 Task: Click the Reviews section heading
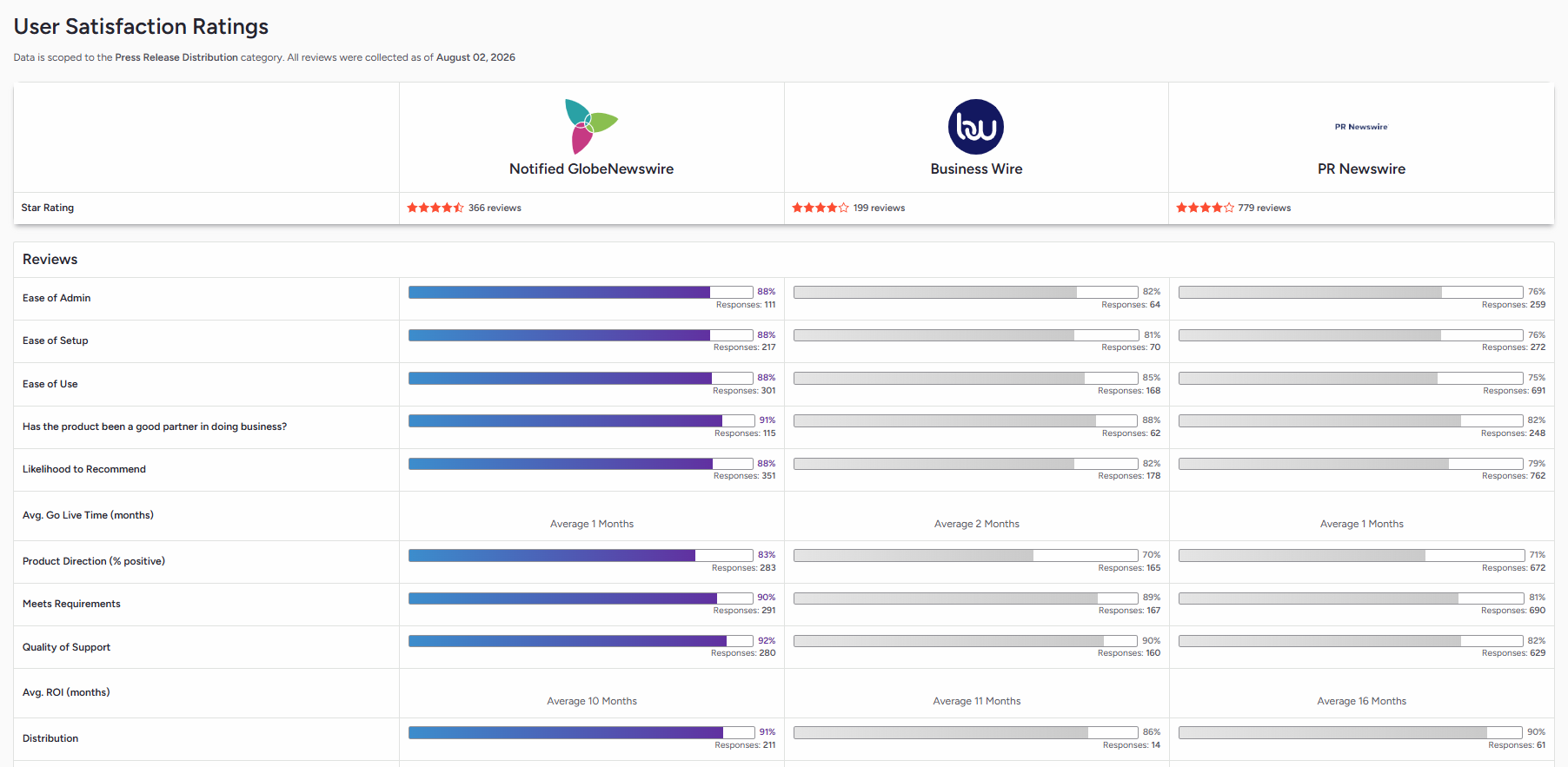coord(50,259)
